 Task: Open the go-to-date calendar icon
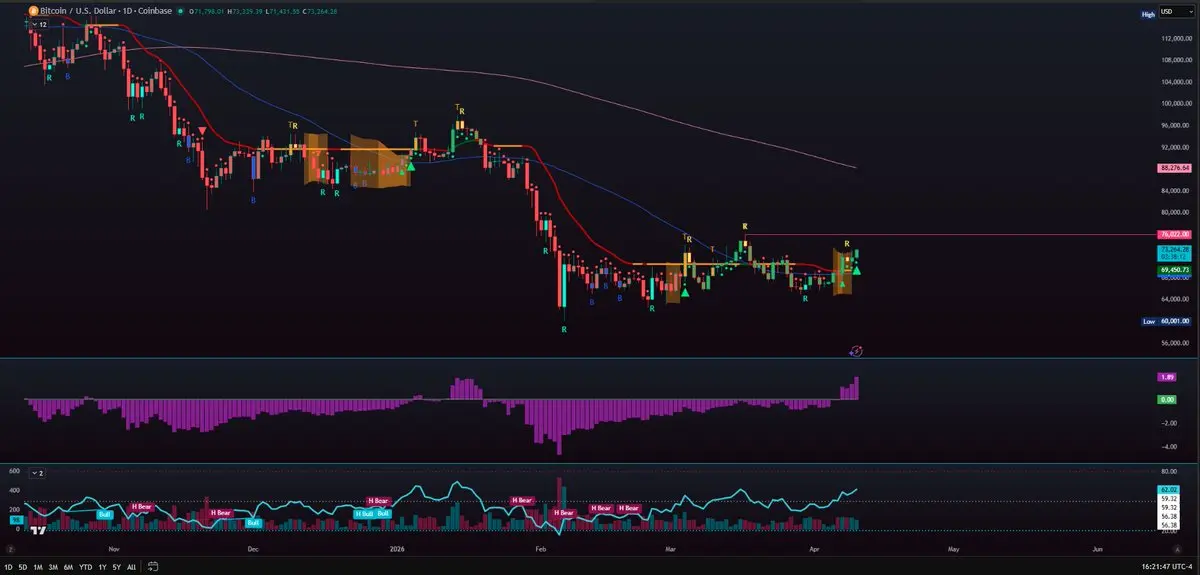(152, 567)
